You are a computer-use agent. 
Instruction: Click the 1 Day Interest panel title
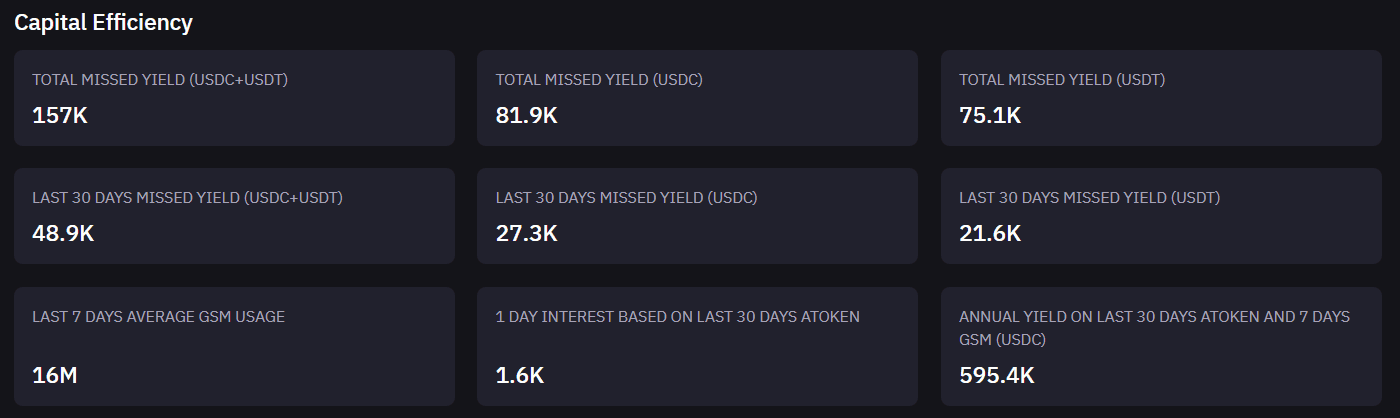[677, 316]
